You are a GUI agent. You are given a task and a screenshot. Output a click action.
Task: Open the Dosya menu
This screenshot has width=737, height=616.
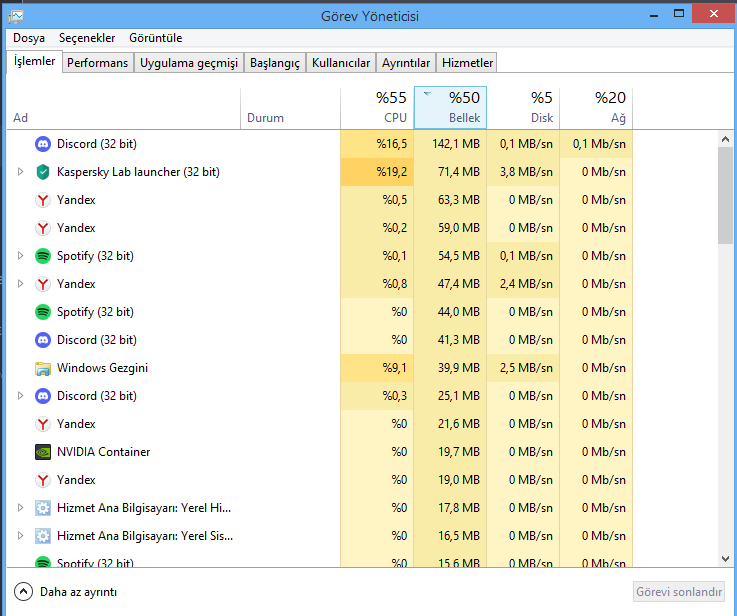click(x=29, y=38)
